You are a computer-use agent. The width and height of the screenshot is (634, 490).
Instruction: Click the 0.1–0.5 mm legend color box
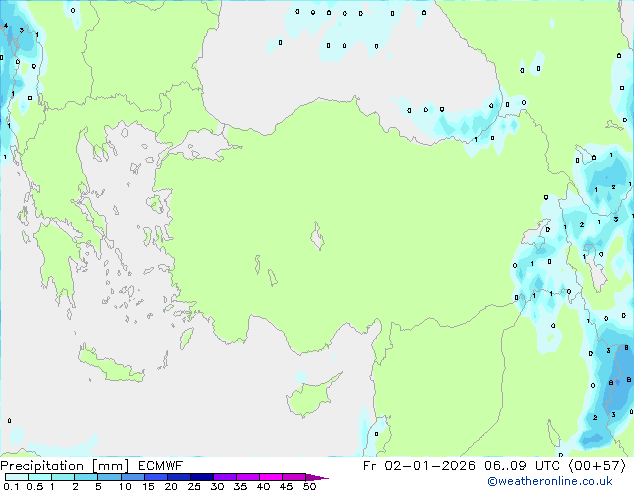click(x=17, y=477)
